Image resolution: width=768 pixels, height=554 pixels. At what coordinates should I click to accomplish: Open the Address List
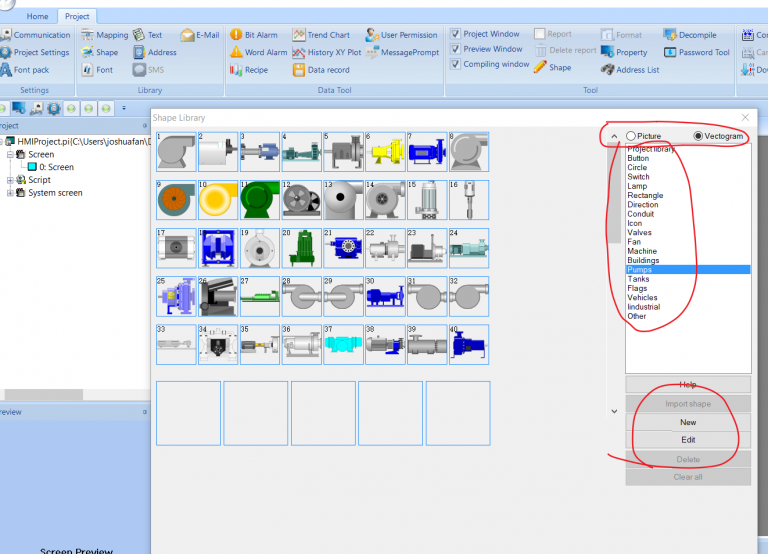coord(629,70)
